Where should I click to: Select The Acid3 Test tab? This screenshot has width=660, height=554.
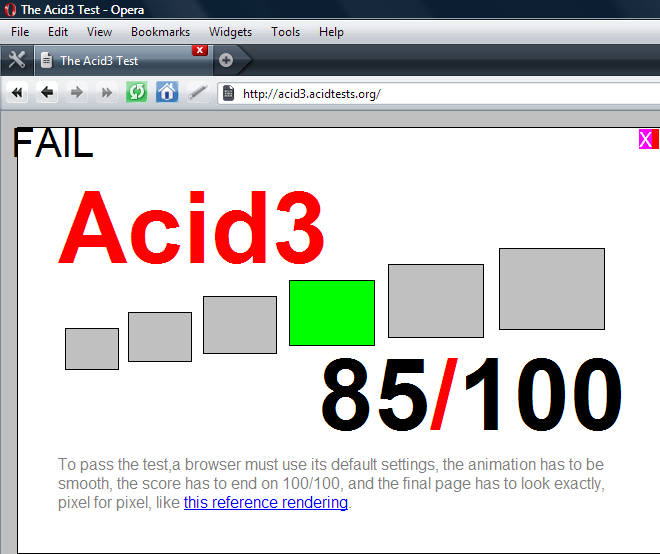click(x=123, y=61)
